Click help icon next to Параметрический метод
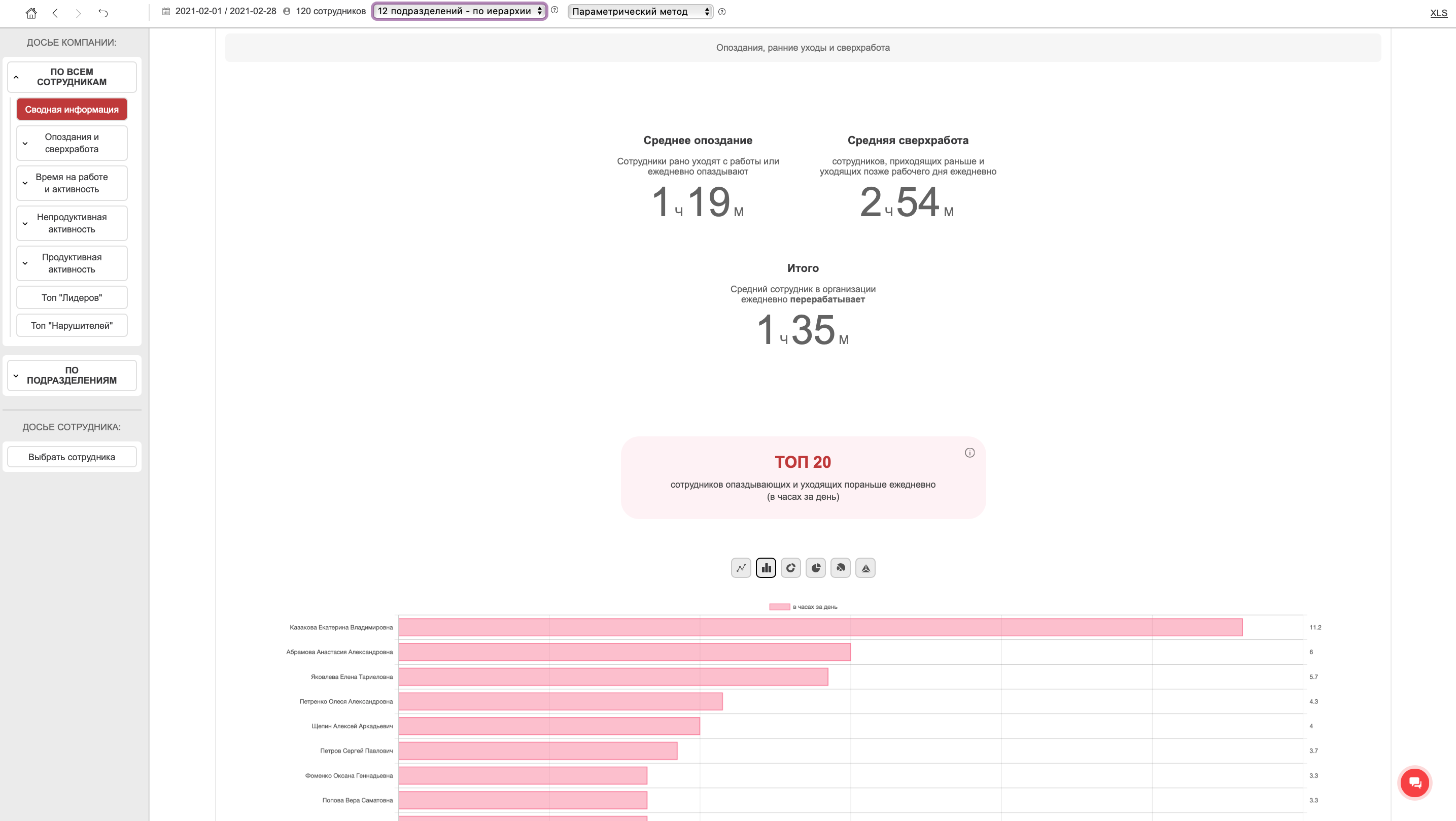The height and width of the screenshot is (821, 1456). click(722, 11)
